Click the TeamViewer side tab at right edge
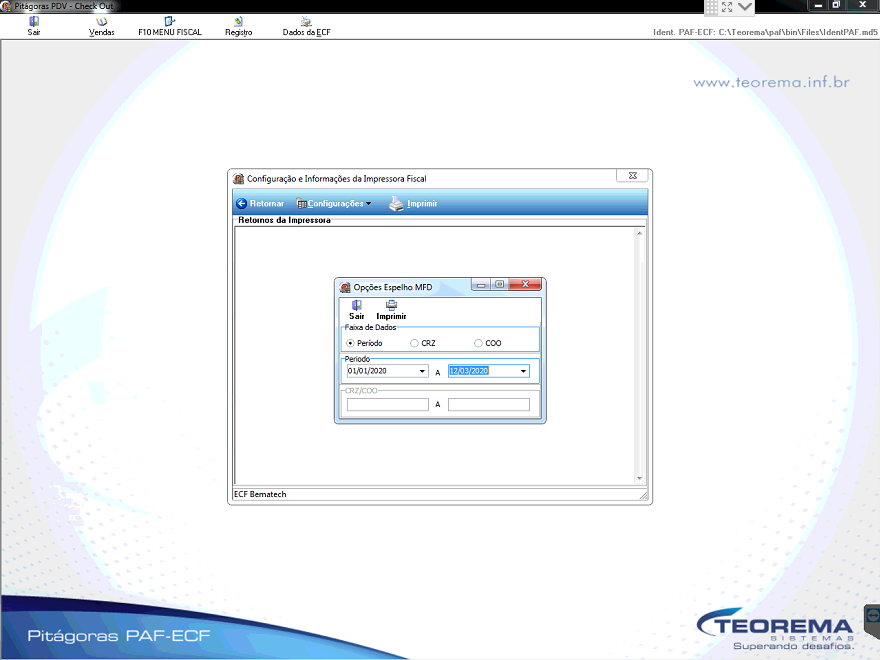This screenshot has width=880, height=660. [x=872, y=620]
